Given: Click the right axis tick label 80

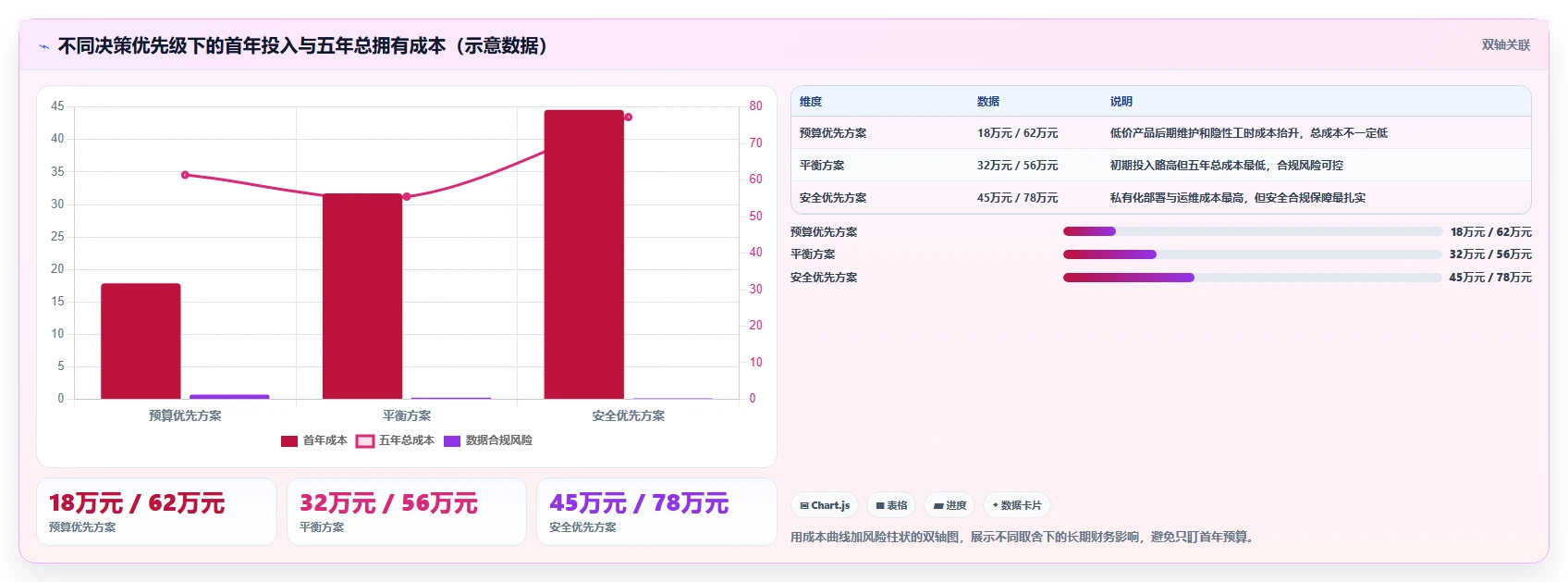Looking at the screenshot, I should pos(755,106).
